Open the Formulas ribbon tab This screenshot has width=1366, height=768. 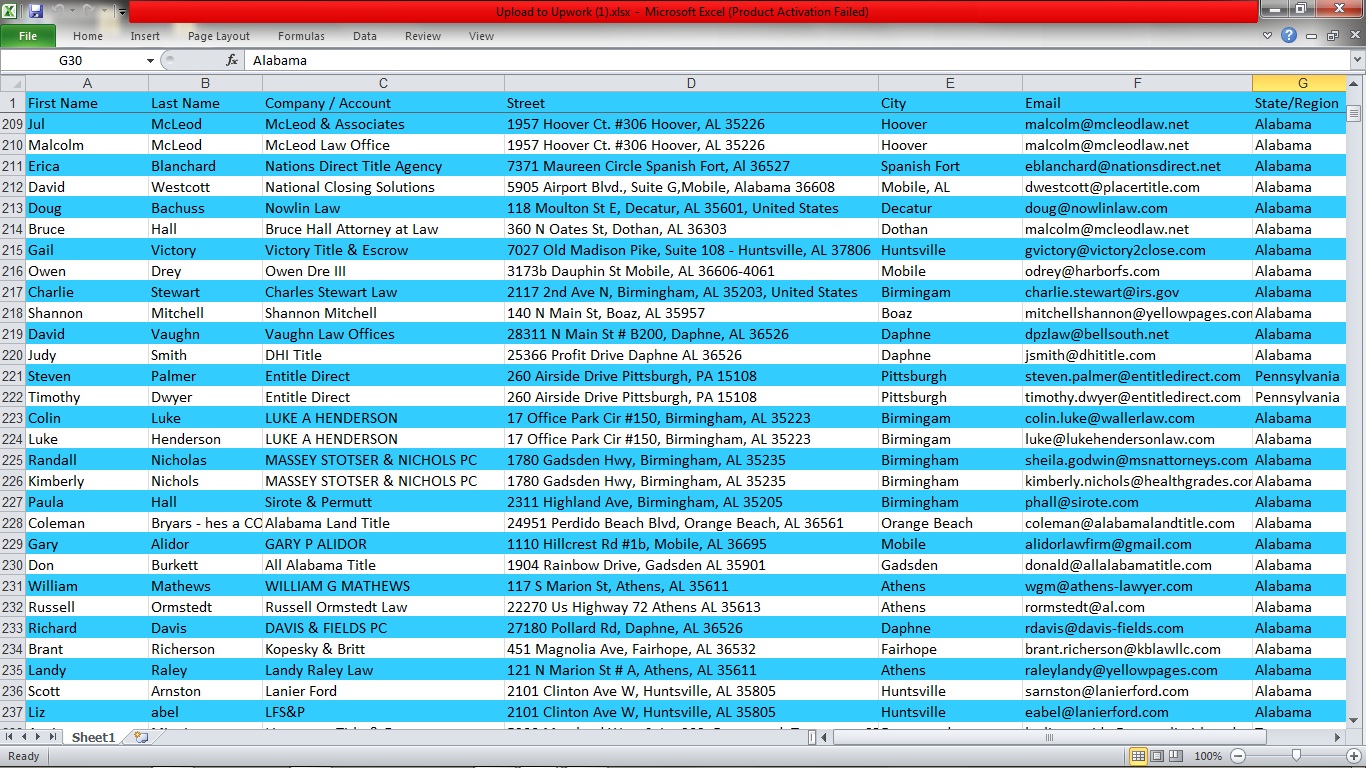pos(301,36)
